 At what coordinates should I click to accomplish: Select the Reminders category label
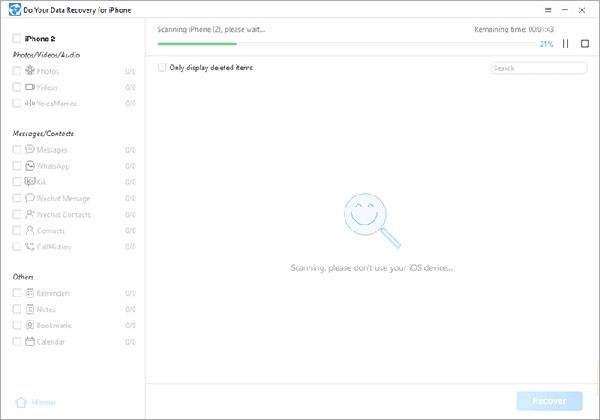click(x=54, y=293)
